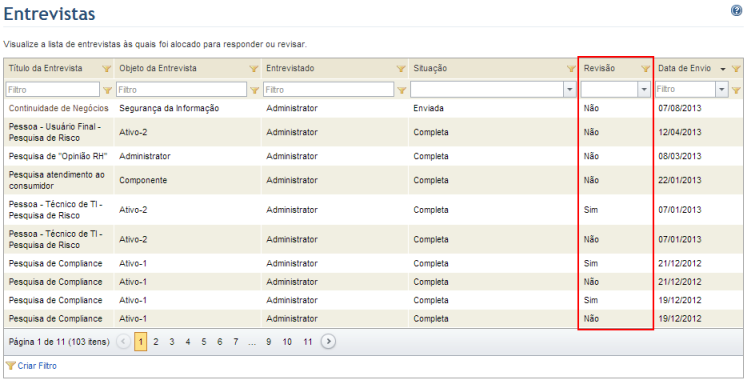Click filter icon in Título da Entrevista header
747x384 pixels.
click(107, 69)
